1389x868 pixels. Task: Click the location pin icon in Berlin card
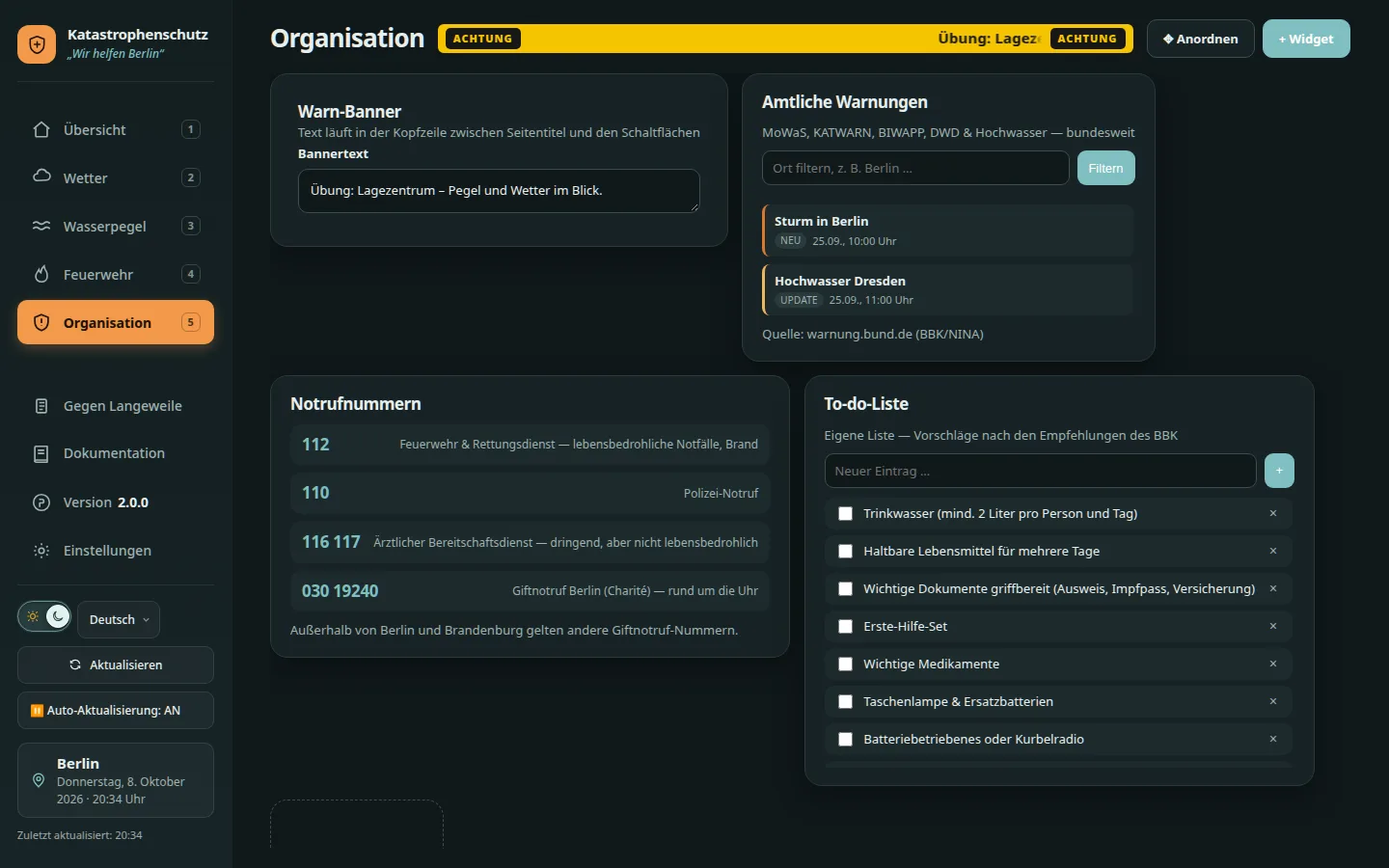[x=39, y=780]
